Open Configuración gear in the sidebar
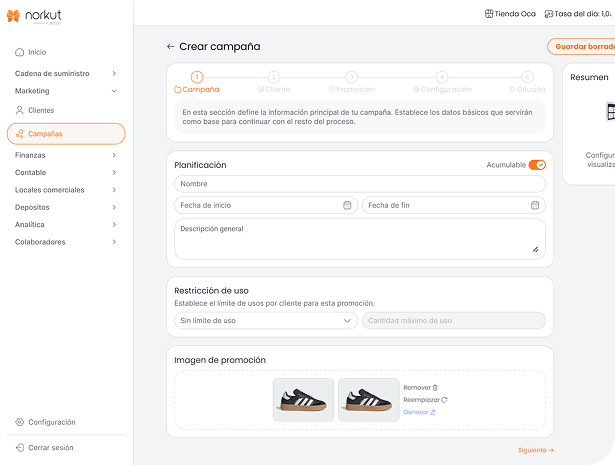The width and height of the screenshot is (615, 465). [20, 422]
